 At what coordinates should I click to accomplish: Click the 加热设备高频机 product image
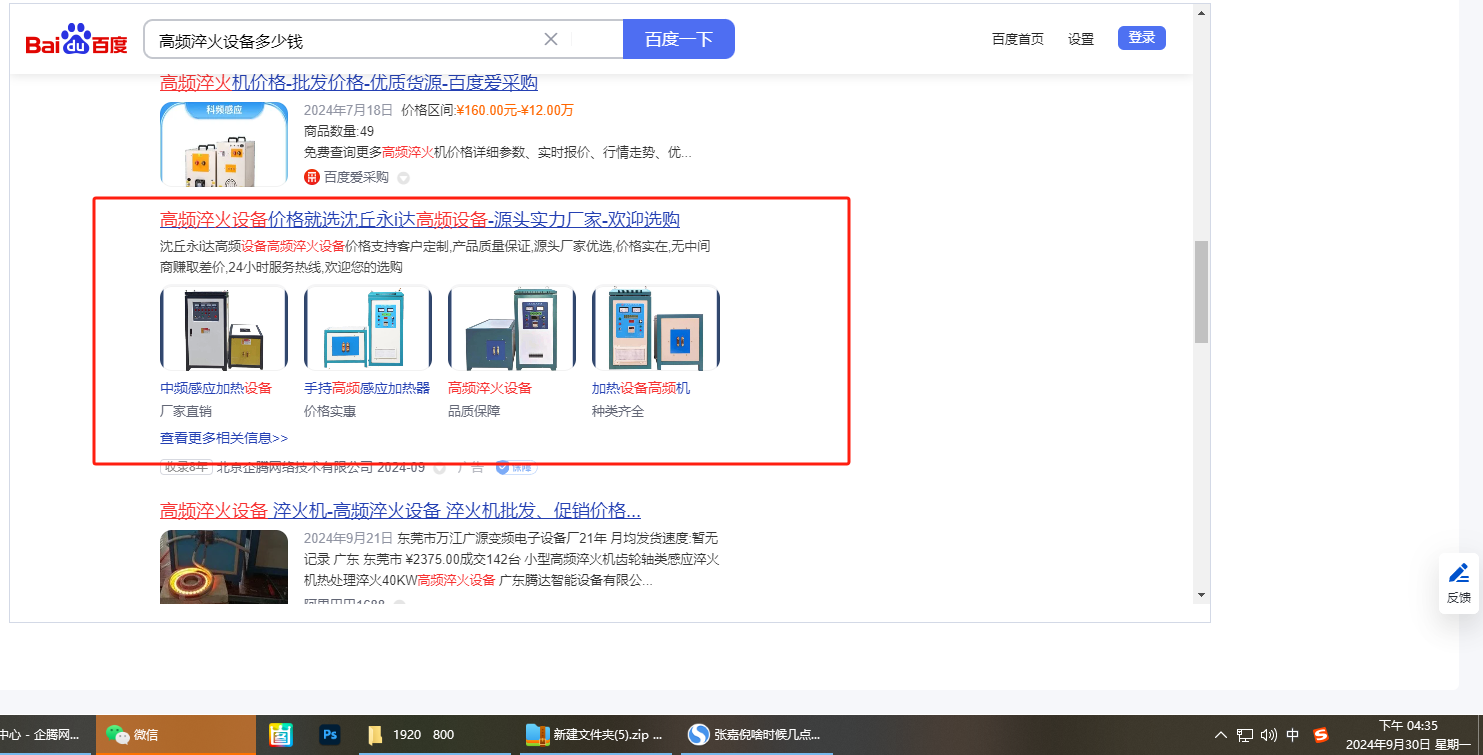pos(656,328)
